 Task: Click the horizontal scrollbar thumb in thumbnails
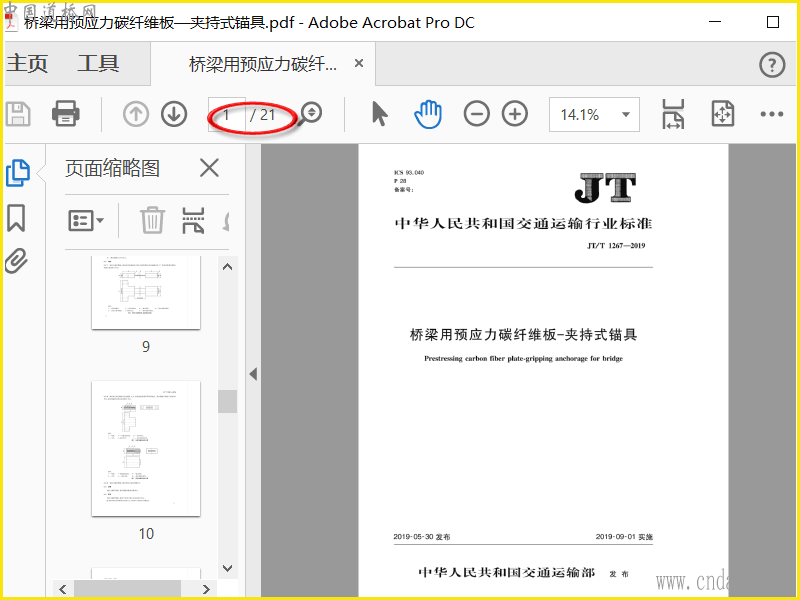128,589
